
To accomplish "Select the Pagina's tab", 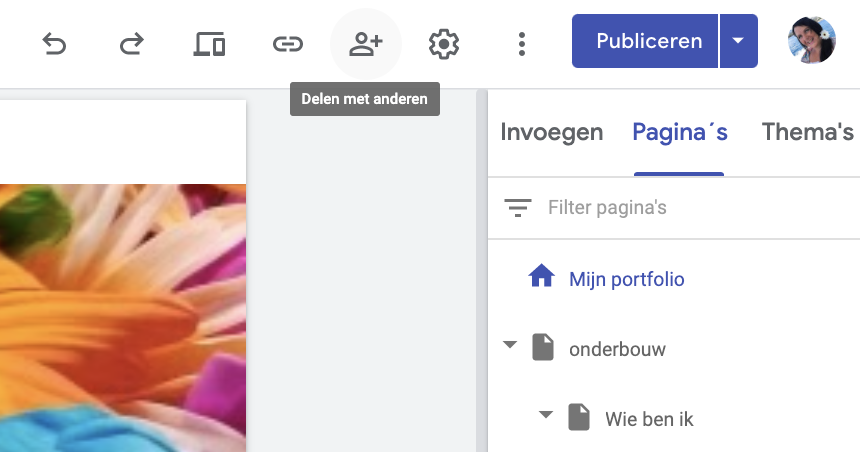I will pos(680,132).
